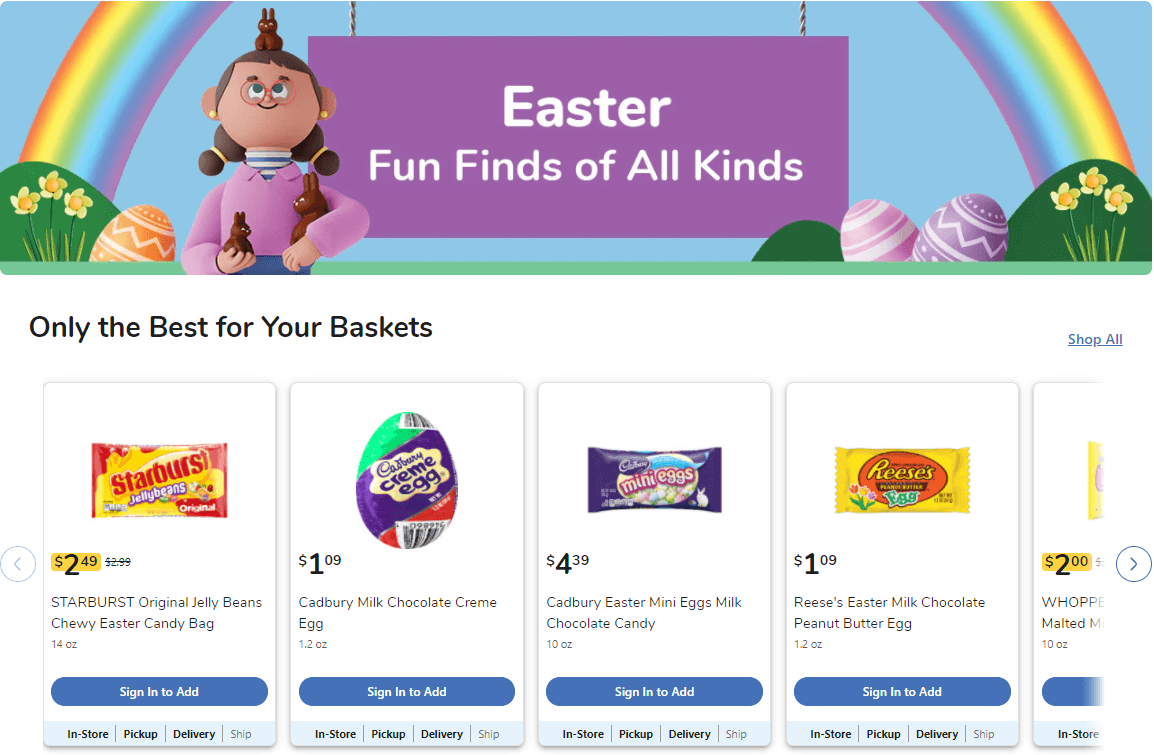Image resolution: width=1154 pixels, height=755 pixels.
Task: Sign In to Add the Starburst Jelly Beans
Action: click(158, 691)
